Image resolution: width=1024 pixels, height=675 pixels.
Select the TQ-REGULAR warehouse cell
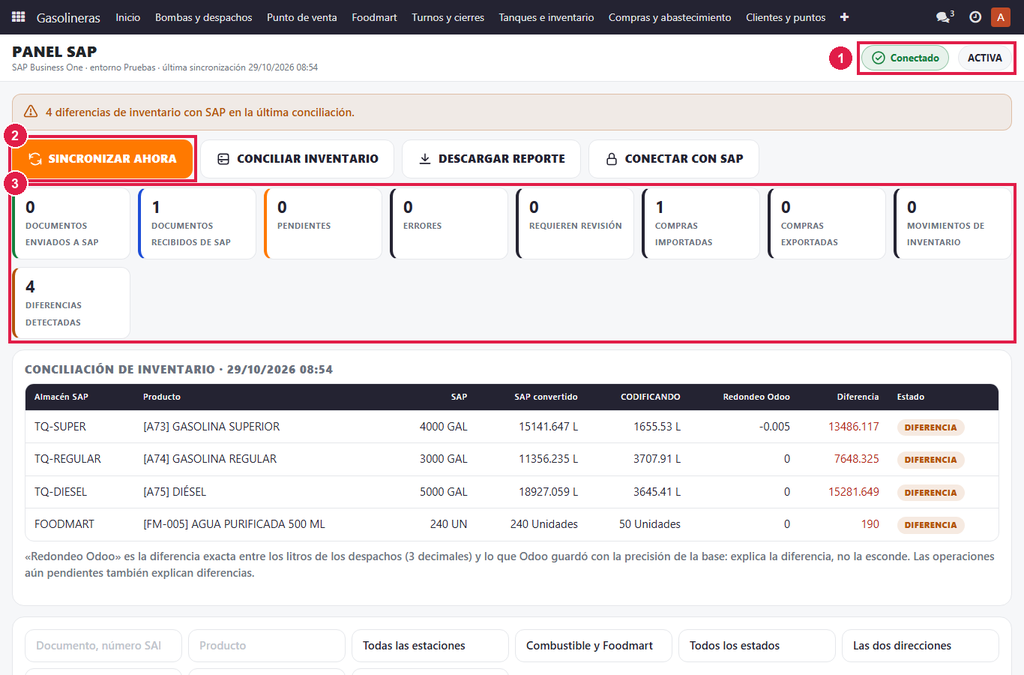point(67,459)
